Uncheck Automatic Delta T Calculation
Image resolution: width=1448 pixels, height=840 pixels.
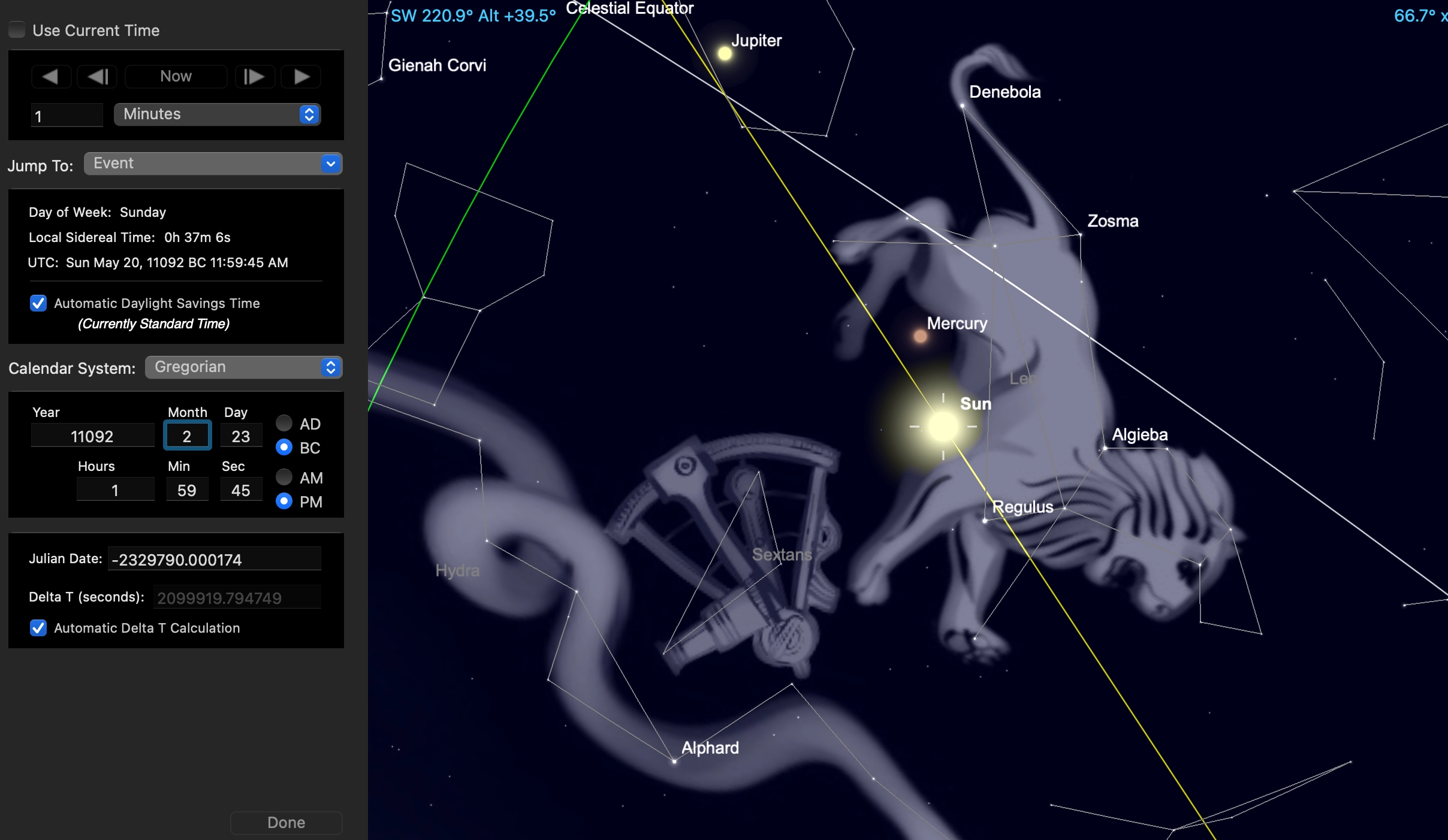[x=38, y=628]
